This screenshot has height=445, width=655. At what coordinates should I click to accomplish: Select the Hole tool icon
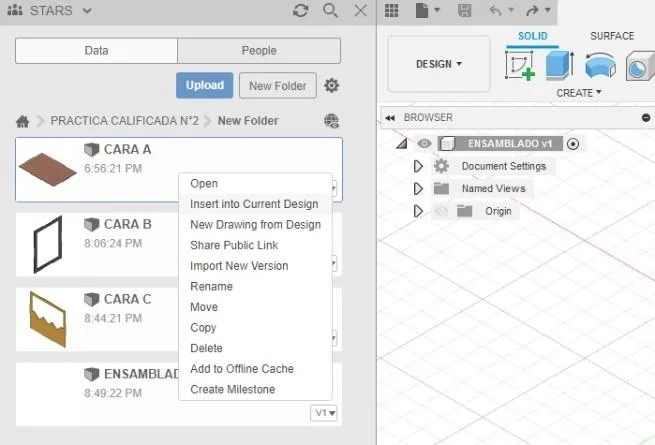[640, 66]
